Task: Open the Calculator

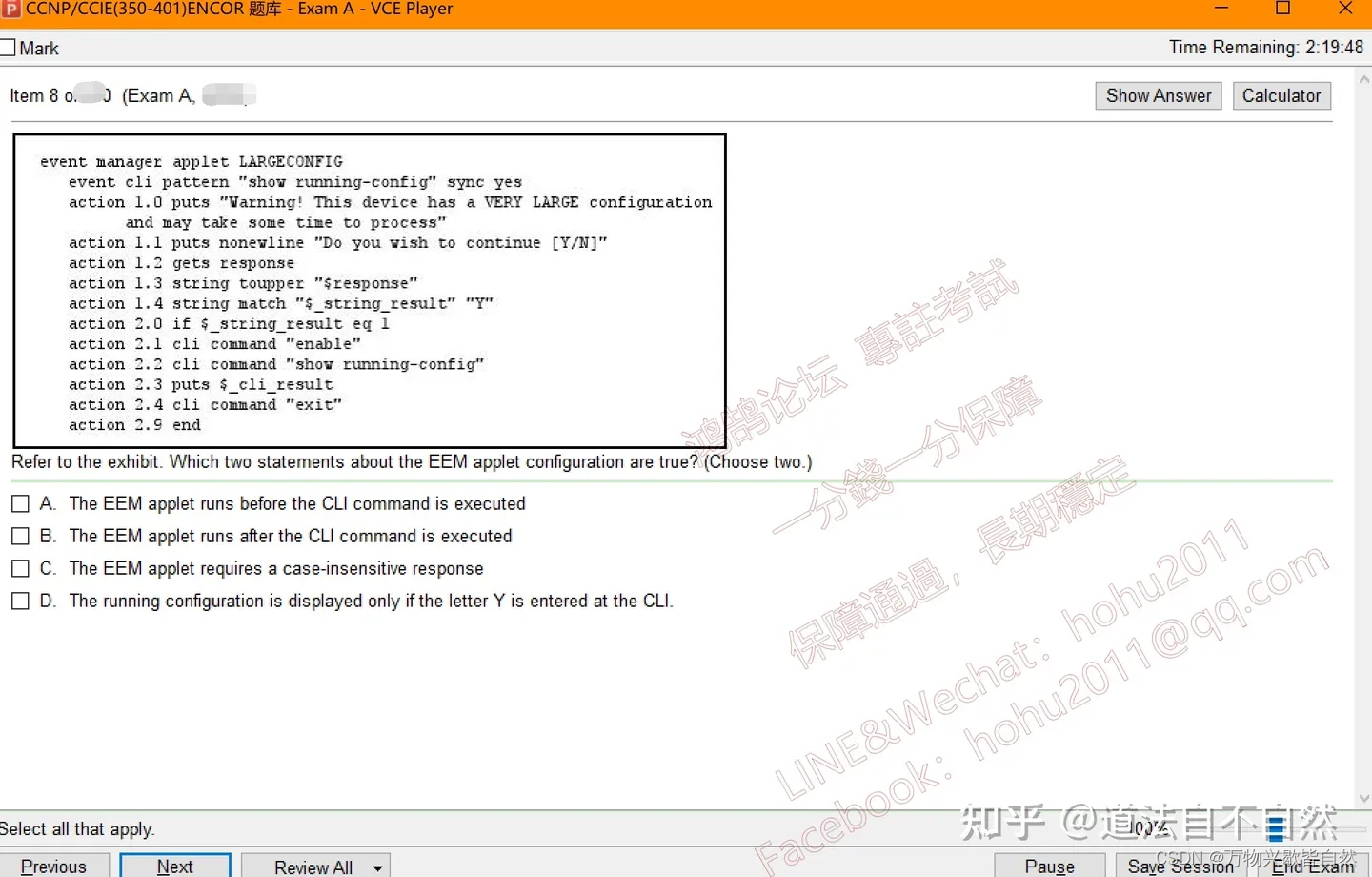Action: (x=1281, y=95)
